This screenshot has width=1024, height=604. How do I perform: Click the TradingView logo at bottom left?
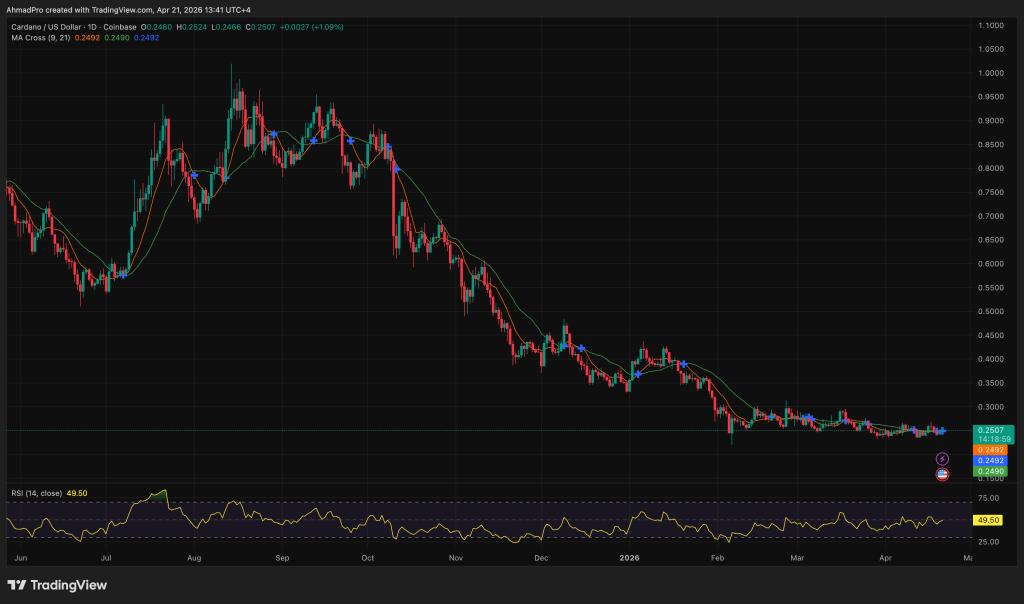click(57, 585)
